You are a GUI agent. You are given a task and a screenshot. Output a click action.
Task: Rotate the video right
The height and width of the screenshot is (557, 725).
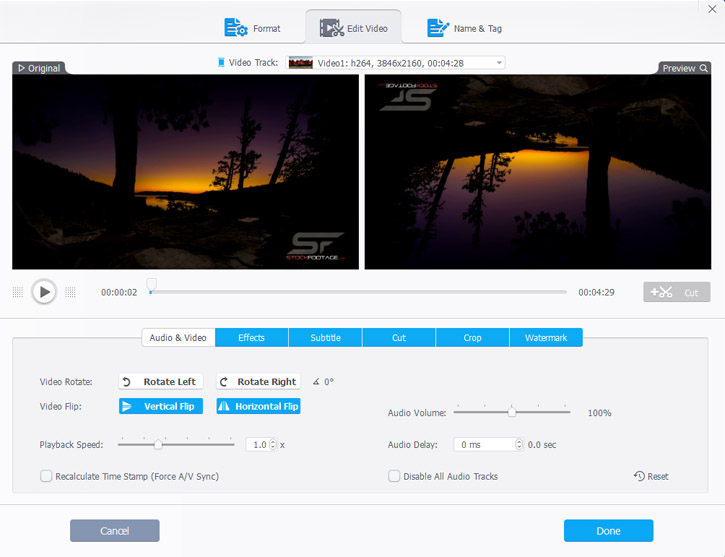point(258,381)
